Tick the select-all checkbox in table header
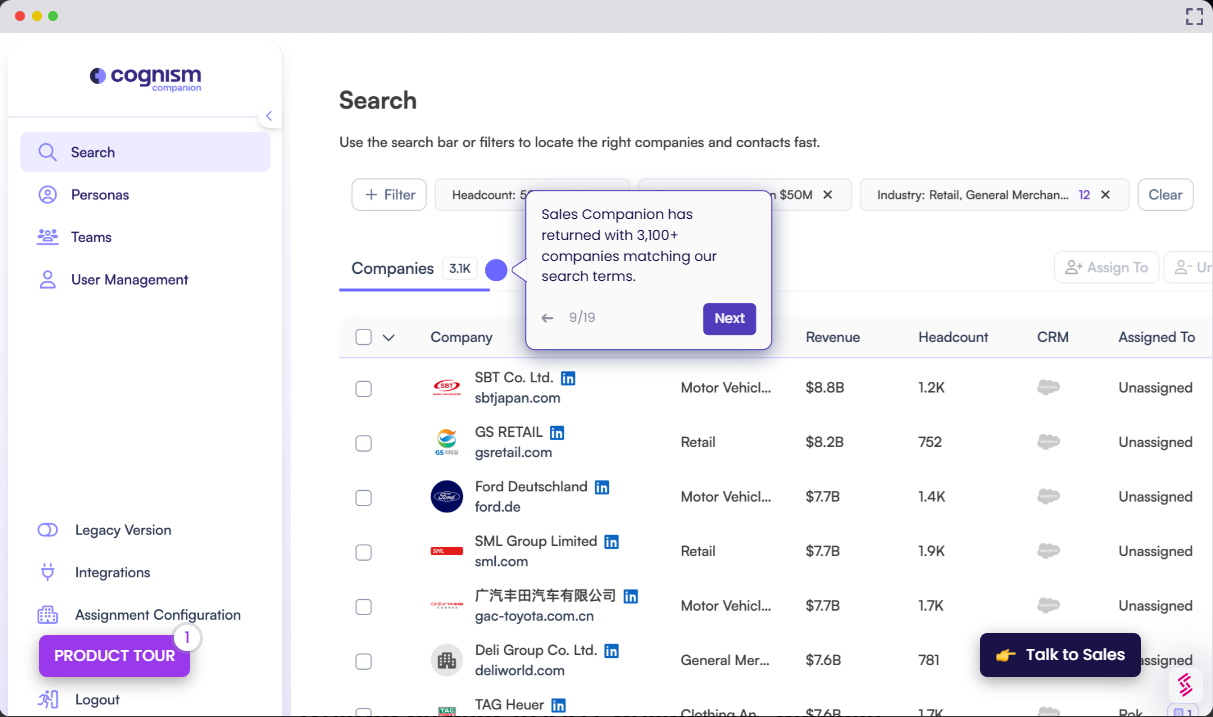This screenshot has height=717, width=1213. tap(364, 337)
